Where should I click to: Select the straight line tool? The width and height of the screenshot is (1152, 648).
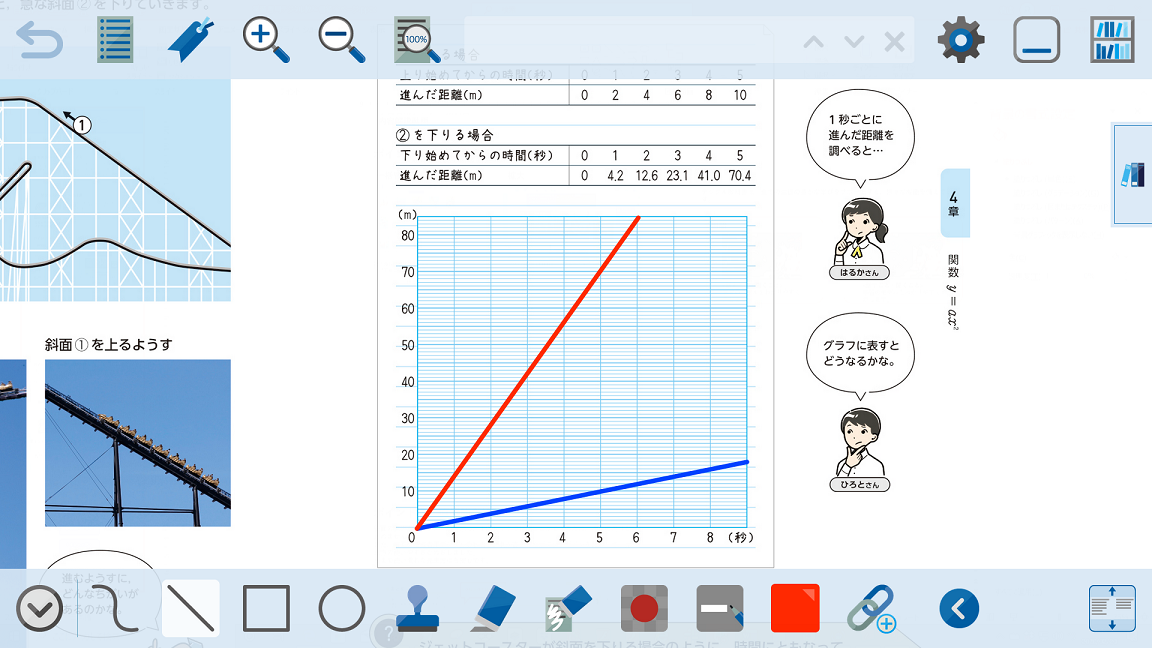(190, 608)
